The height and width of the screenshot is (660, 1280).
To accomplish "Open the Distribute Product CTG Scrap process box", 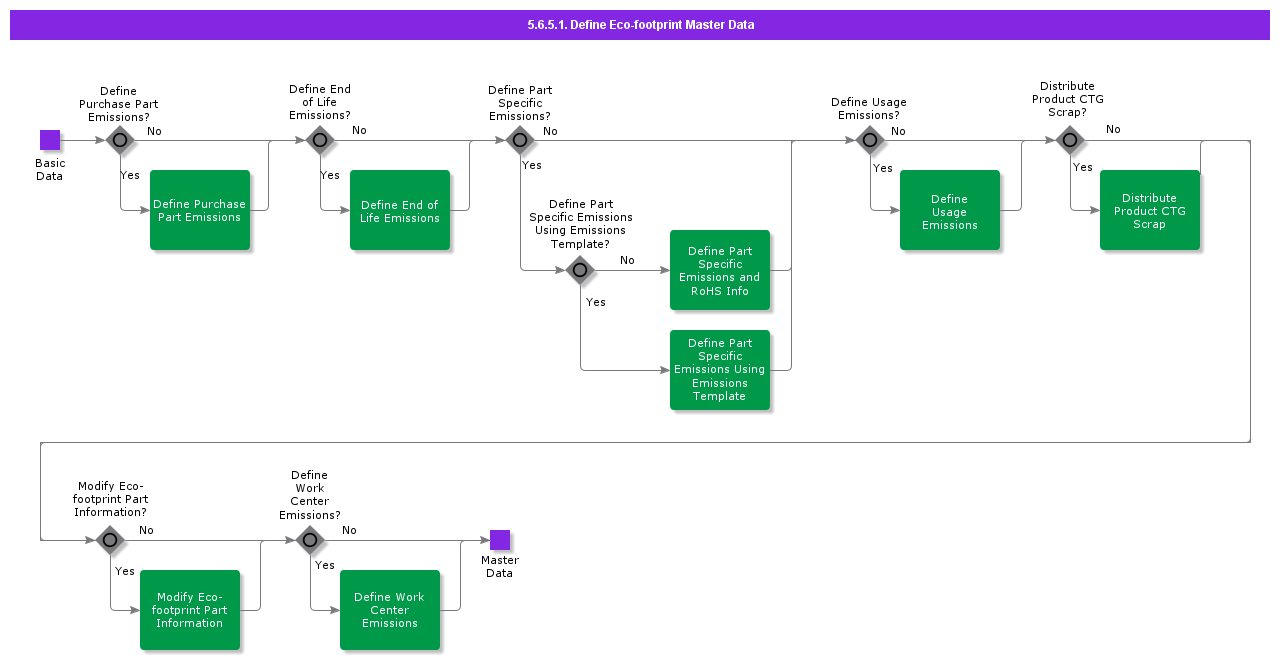I will click(1150, 210).
